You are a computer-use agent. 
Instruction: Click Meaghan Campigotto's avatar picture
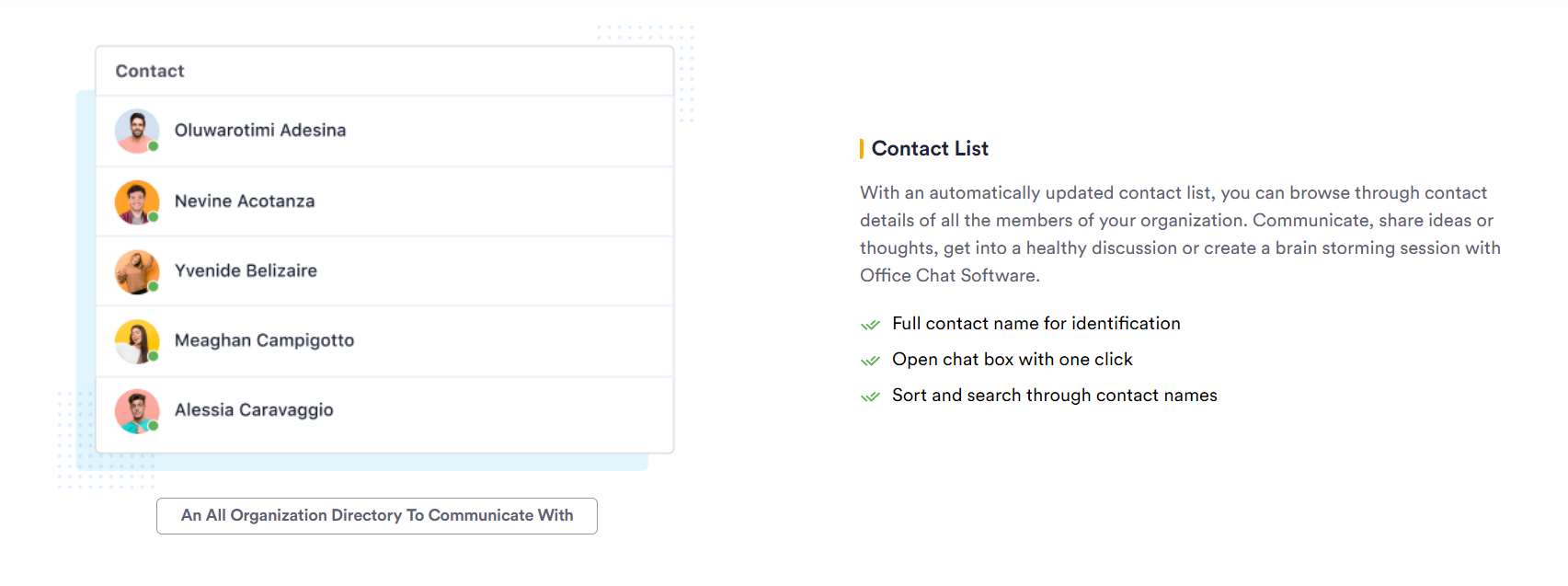point(137,341)
